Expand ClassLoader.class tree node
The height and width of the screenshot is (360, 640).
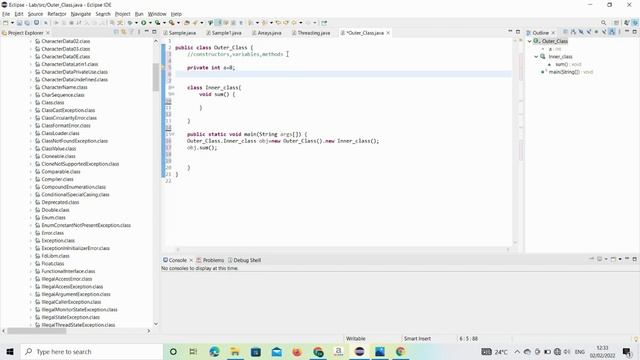(31, 133)
